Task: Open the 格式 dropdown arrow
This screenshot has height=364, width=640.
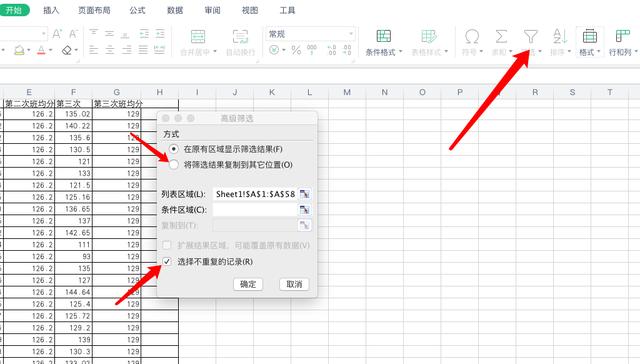Action: pyautogui.click(x=598, y=52)
